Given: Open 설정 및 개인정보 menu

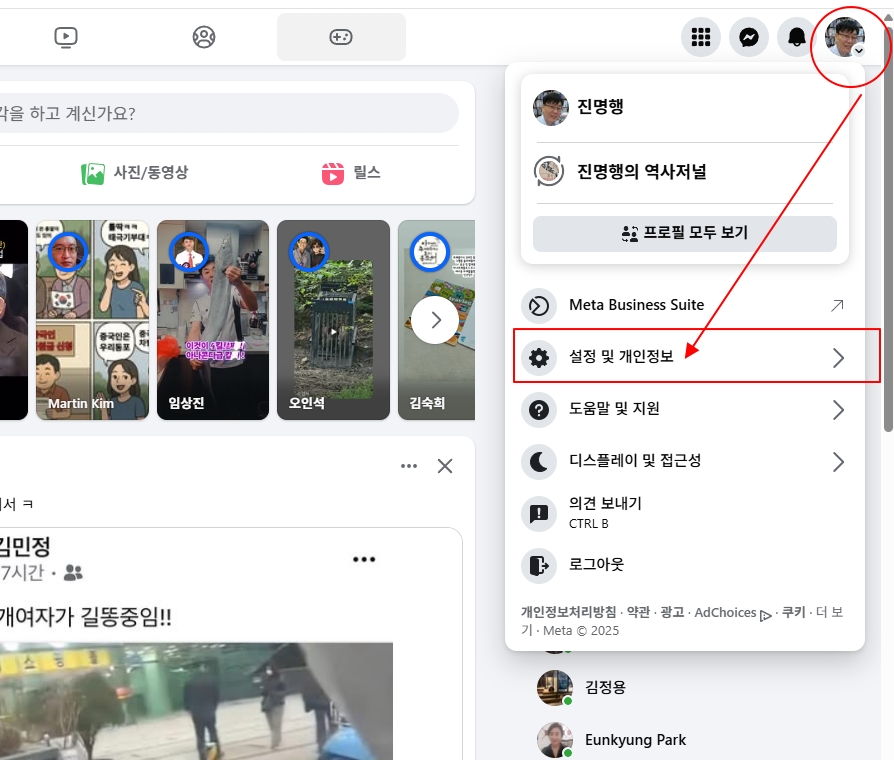Looking at the screenshot, I should (684, 357).
